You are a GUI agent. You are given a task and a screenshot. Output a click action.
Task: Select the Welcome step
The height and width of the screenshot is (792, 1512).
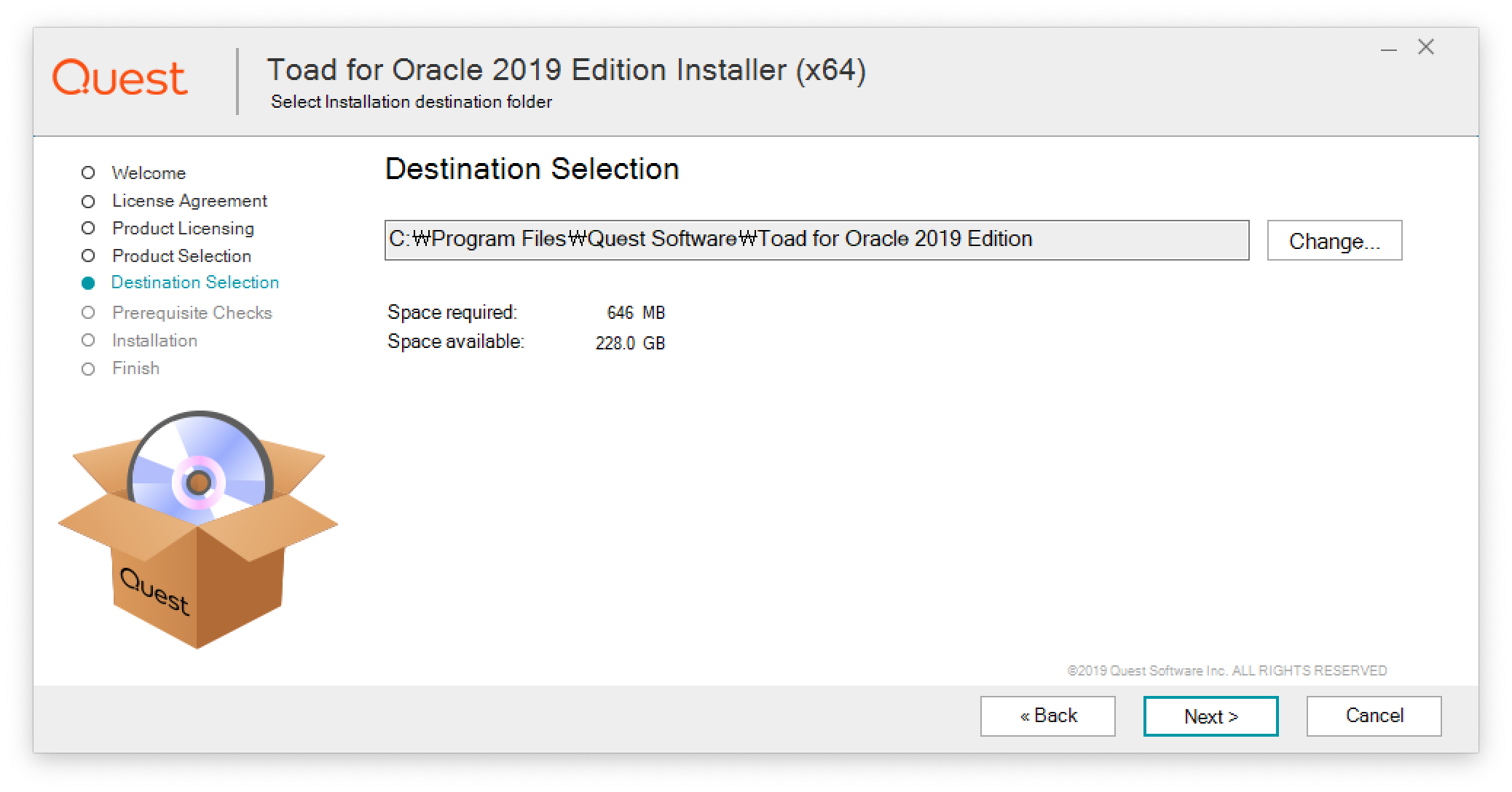[134, 173]
